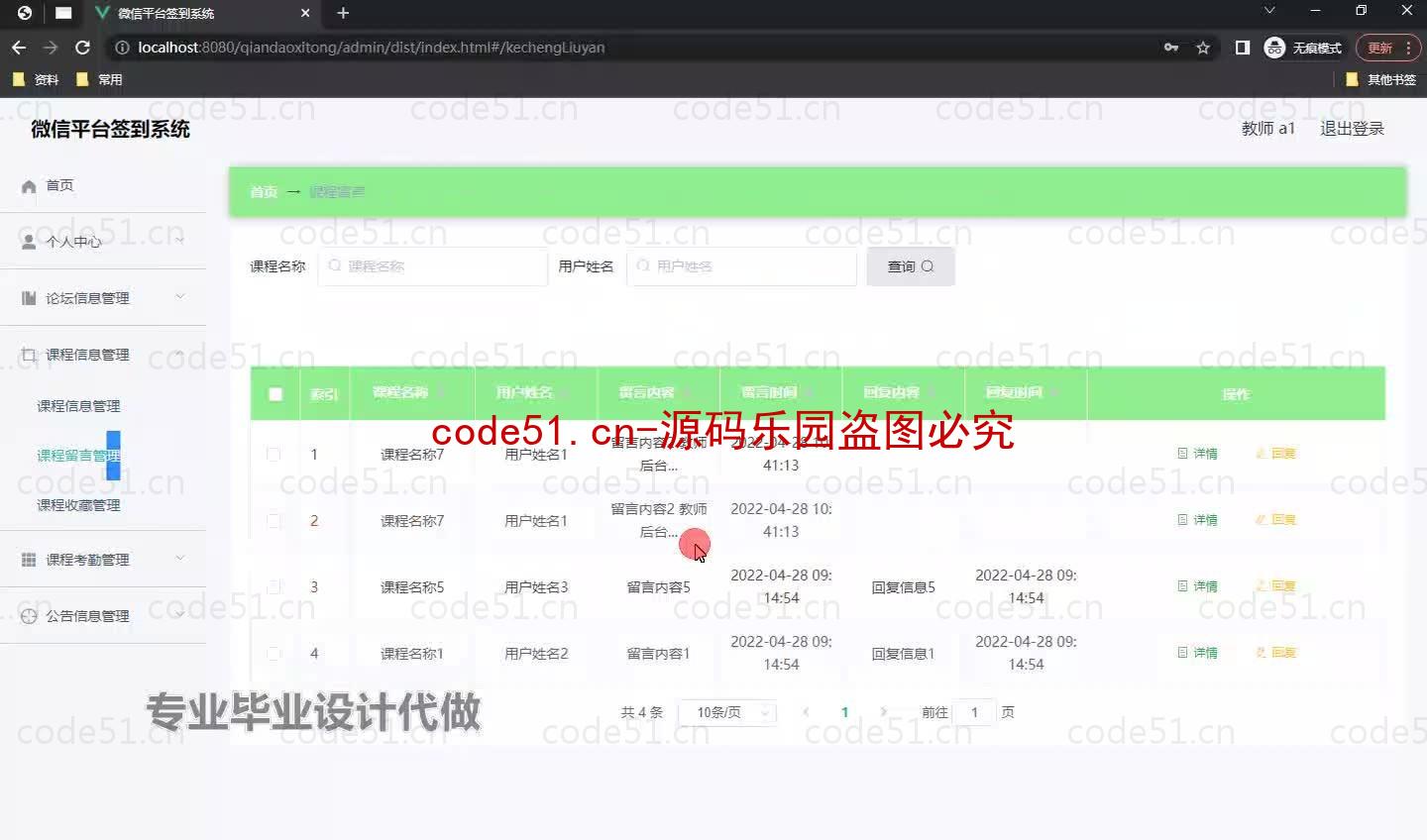Viewport: 1427px width, 840px height.
Task: Click the 用户姓名2 cell in row 4
Action: tap(536, 654)
